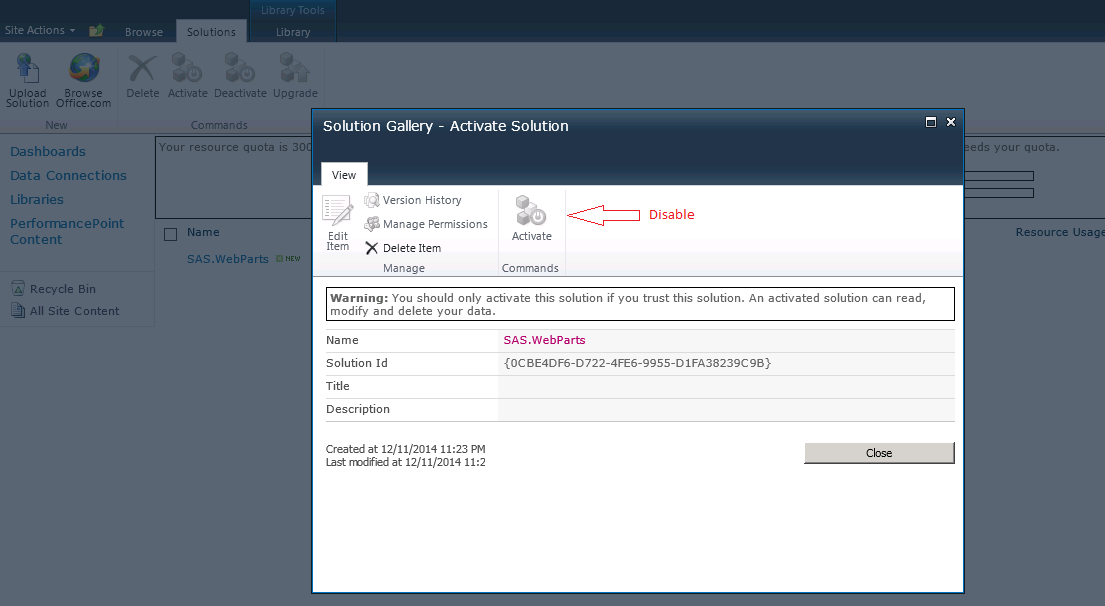The width and height of the screenshot is (1105, 606).
Task: Click the 'Your resource quota is' message
Action: (x=235, y=147)
